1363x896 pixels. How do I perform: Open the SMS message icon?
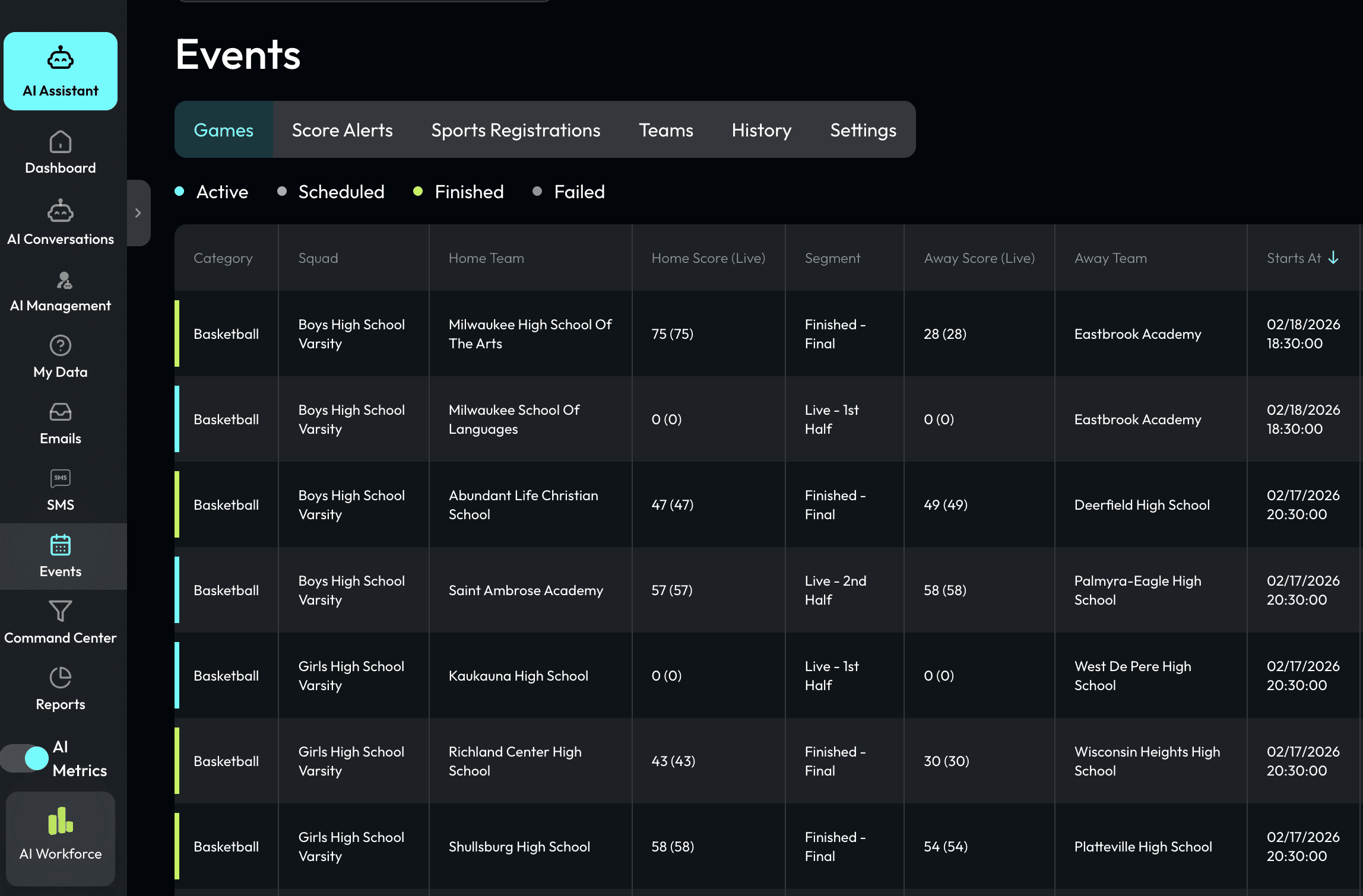point(61,478)
